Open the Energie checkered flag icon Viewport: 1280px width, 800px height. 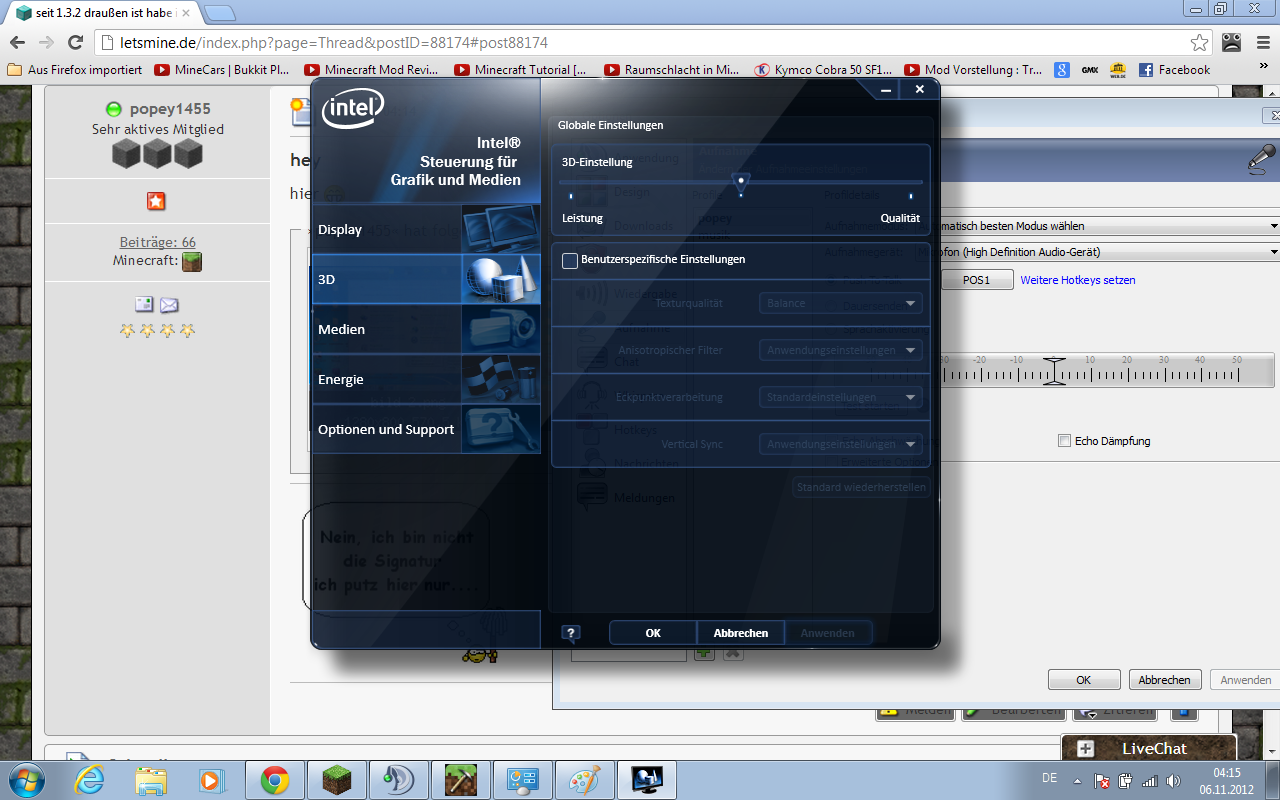coord(500,379)
